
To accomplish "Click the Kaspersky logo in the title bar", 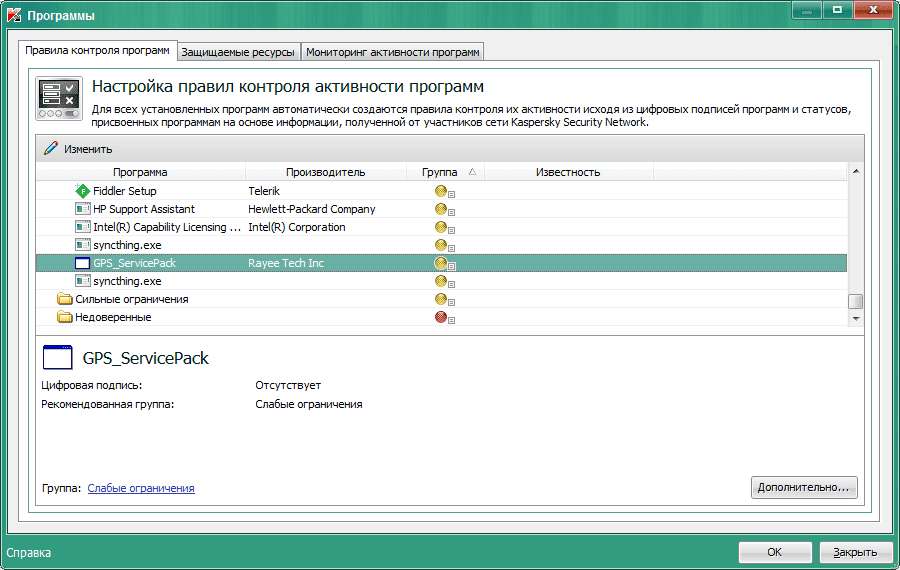I will click(14, 16).
